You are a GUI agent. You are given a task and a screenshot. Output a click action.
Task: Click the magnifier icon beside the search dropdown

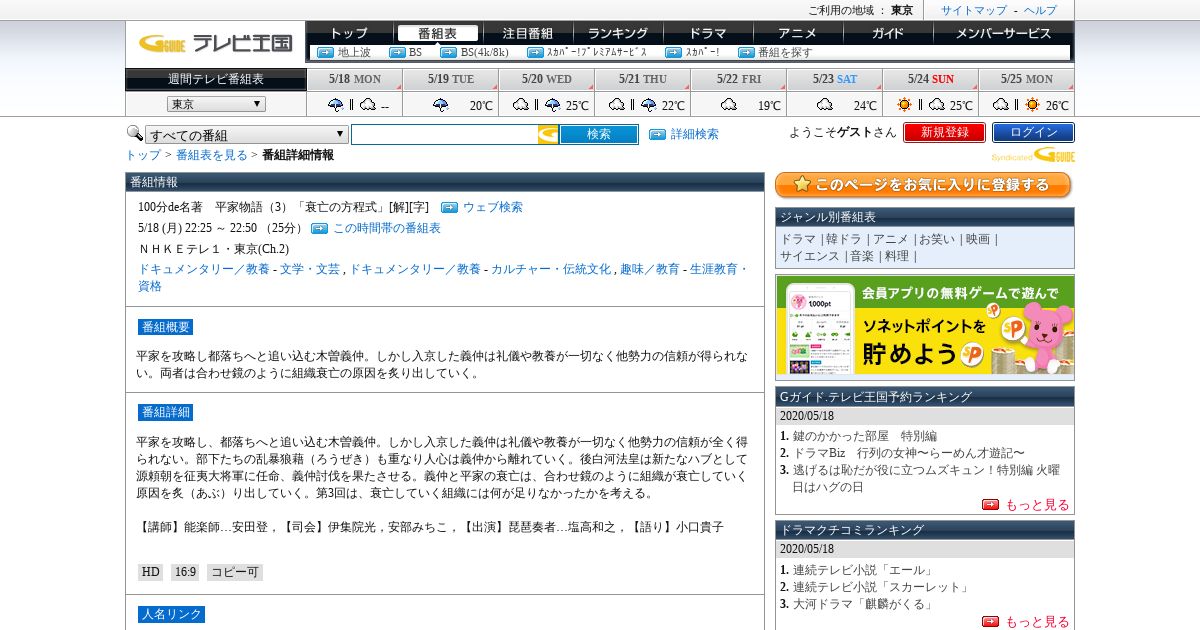click(x=134, y=133)
